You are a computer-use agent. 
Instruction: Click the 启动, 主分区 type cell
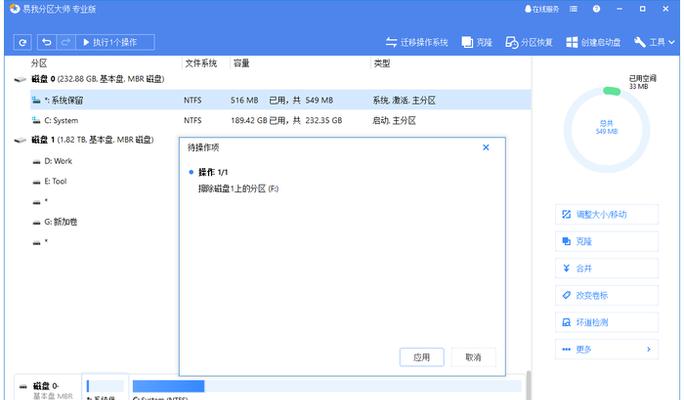(x=394, y=120)
